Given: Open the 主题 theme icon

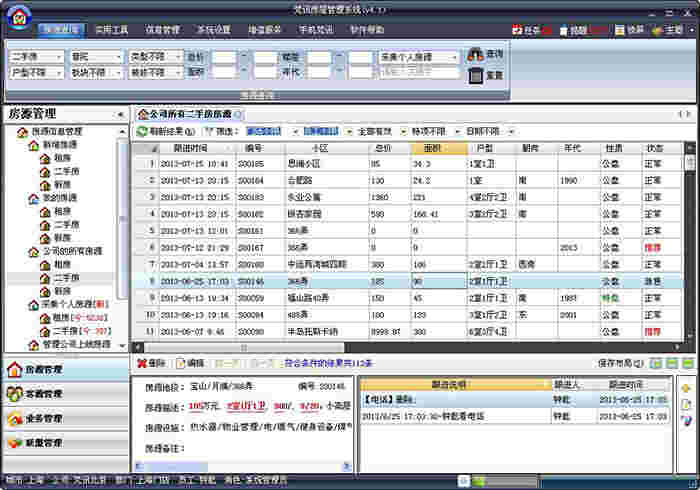Looking at the screenshot, I should pyautogui.click(x=657, y=30).
